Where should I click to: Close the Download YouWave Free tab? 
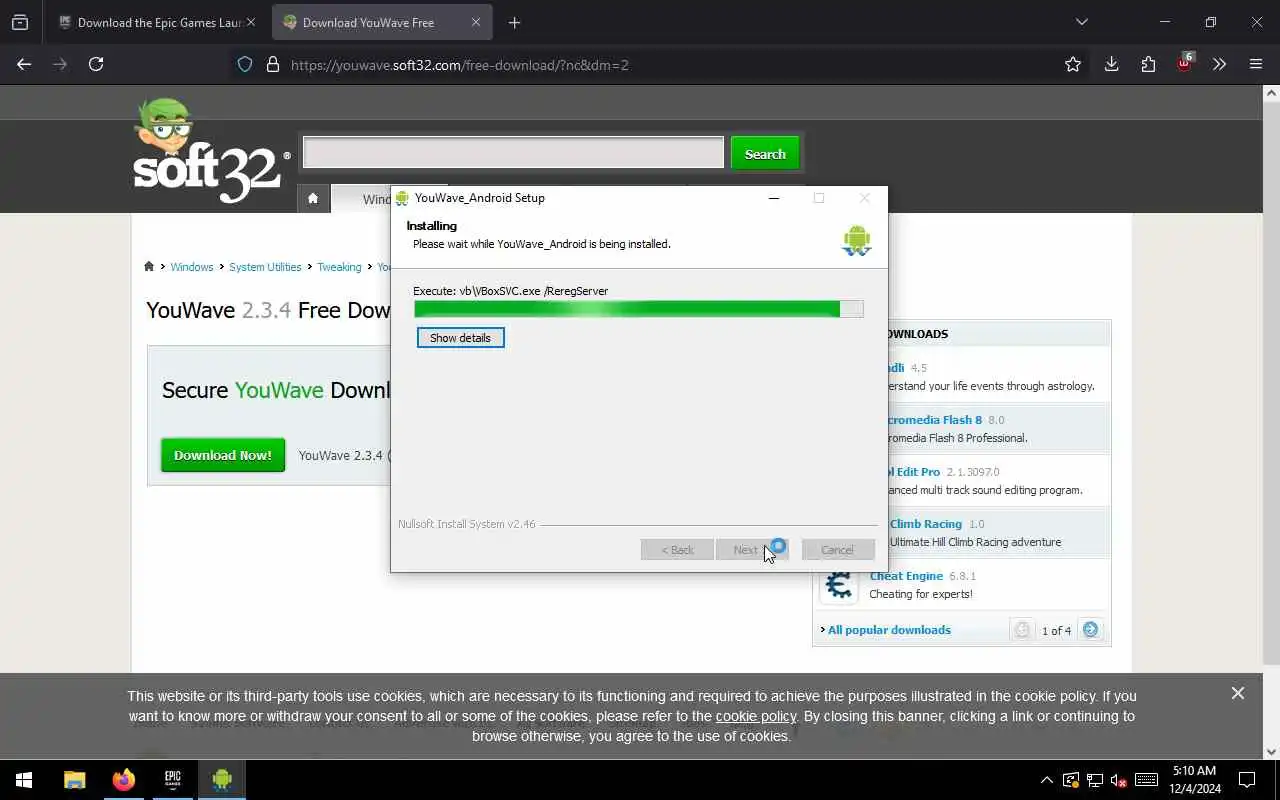475,22
